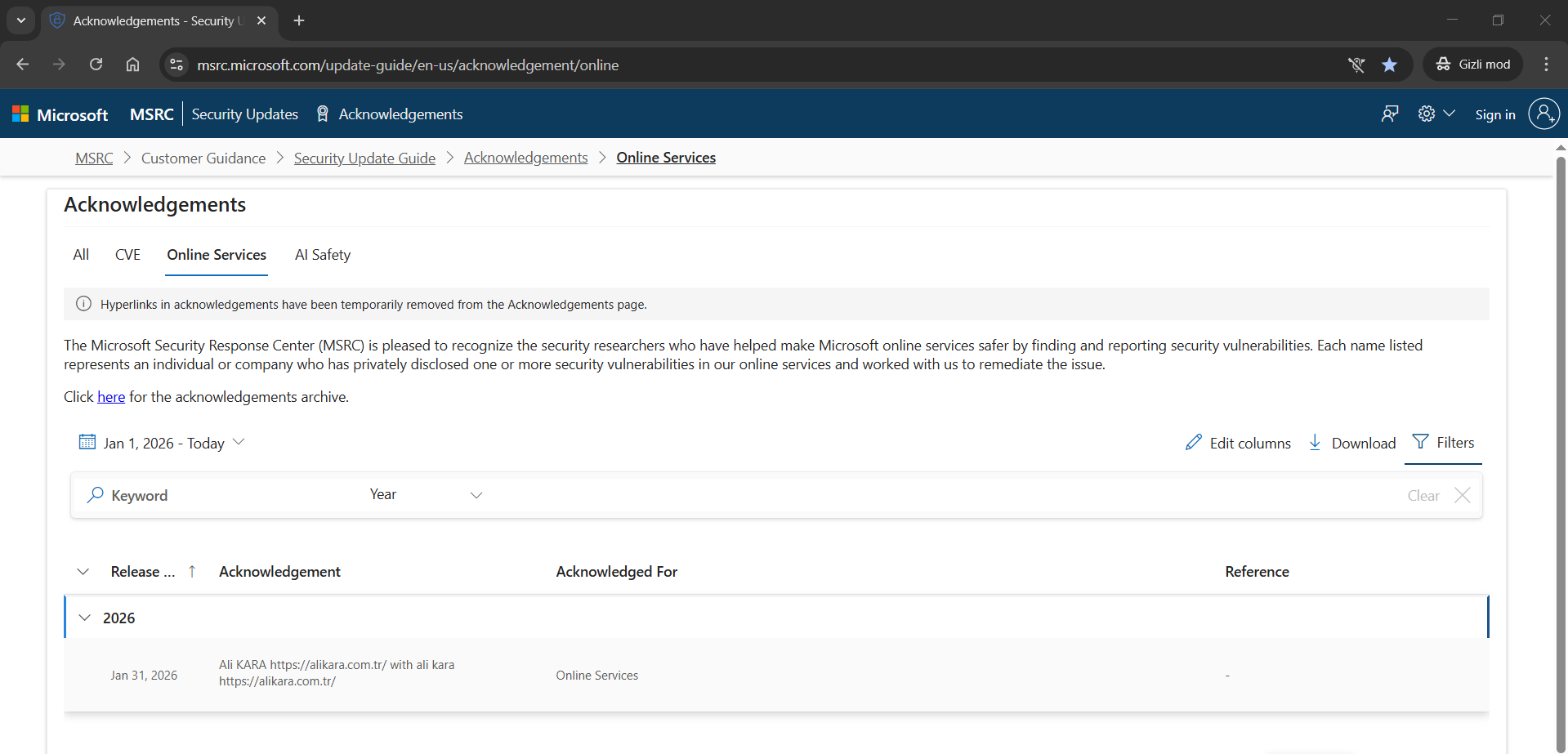Open the acknowledgements archive 'here' link
The width and height of the screenshot is (1568, 754).
(111, 397)
